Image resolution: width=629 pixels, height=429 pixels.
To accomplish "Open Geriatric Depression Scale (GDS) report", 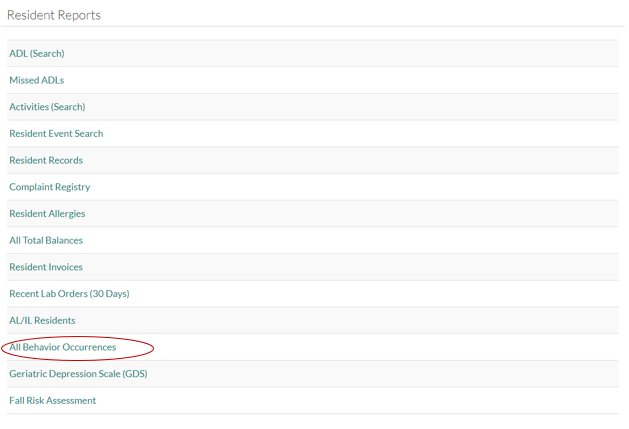I will pos(78,373).
